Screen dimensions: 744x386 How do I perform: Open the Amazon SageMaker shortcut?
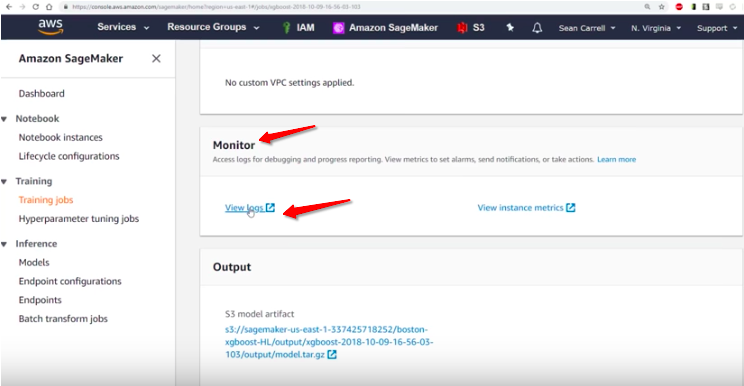pos(385,28)
